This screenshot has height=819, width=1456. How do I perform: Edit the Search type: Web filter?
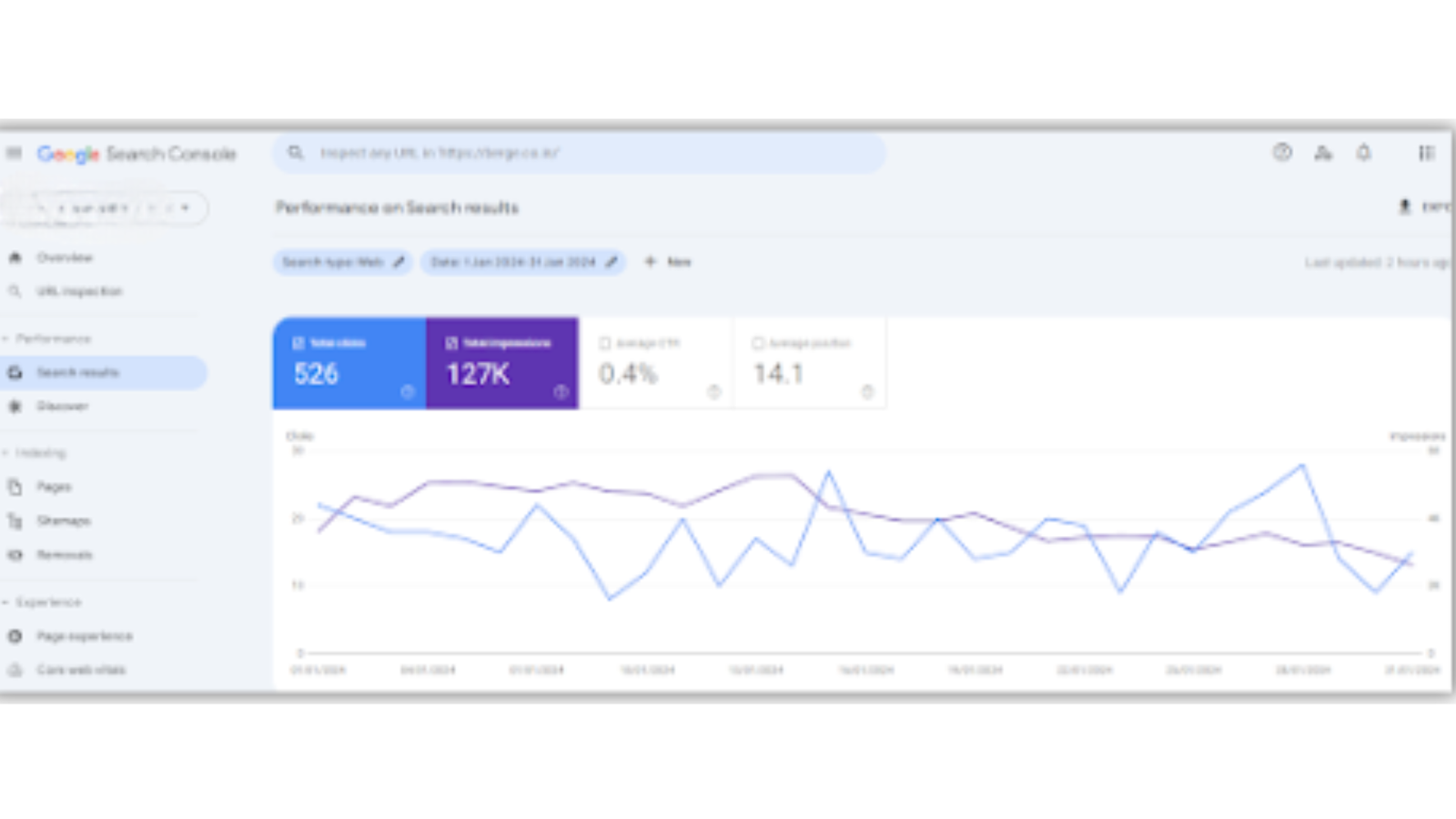tap(342, 262)
